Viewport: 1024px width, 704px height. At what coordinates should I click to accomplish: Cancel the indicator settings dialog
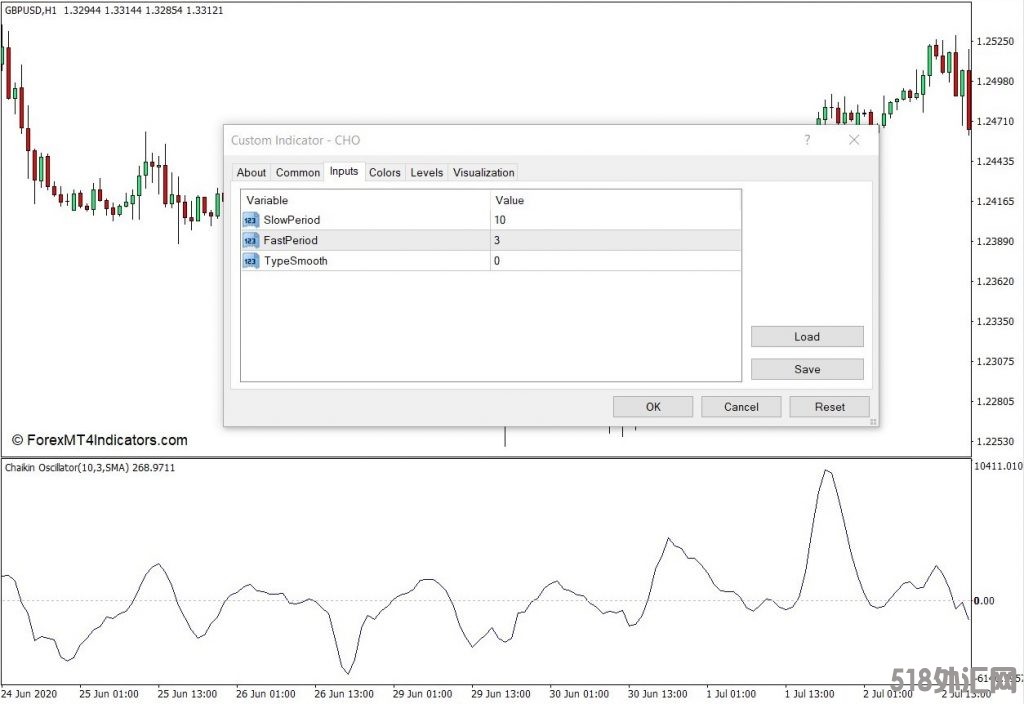(x=741, y=407)
